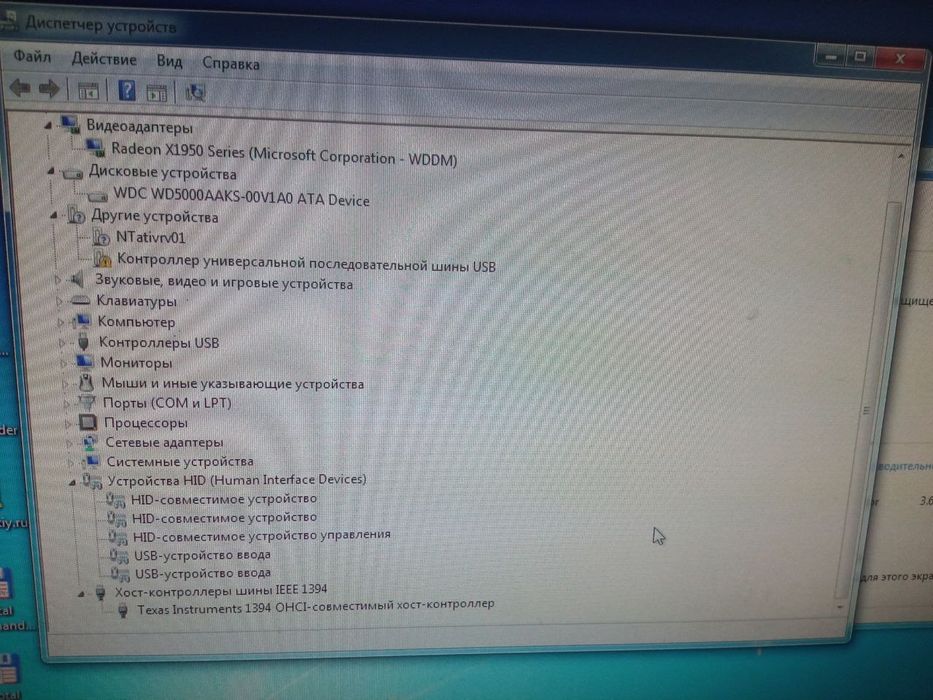Click the Системные устройства icon
This screenshot has width=933, height=700.
tap(92, 461)
